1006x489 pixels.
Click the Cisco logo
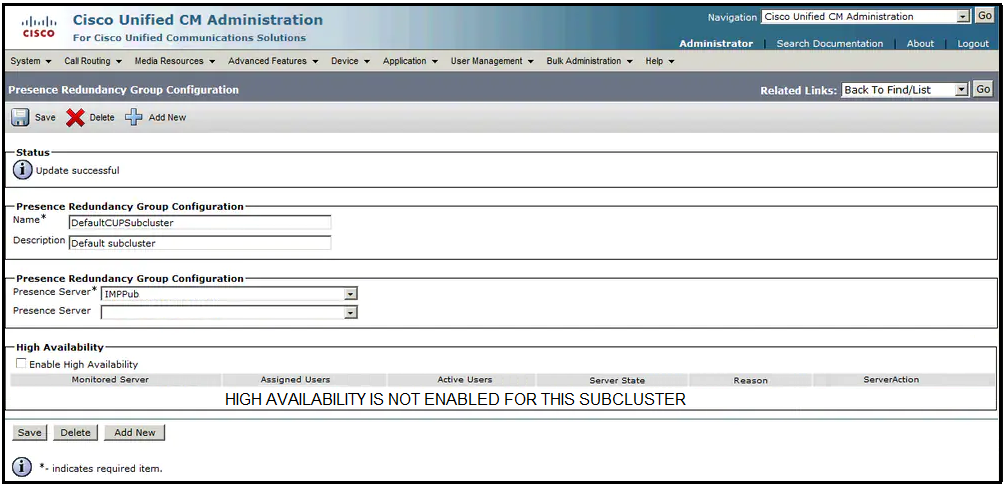[39, 27]
